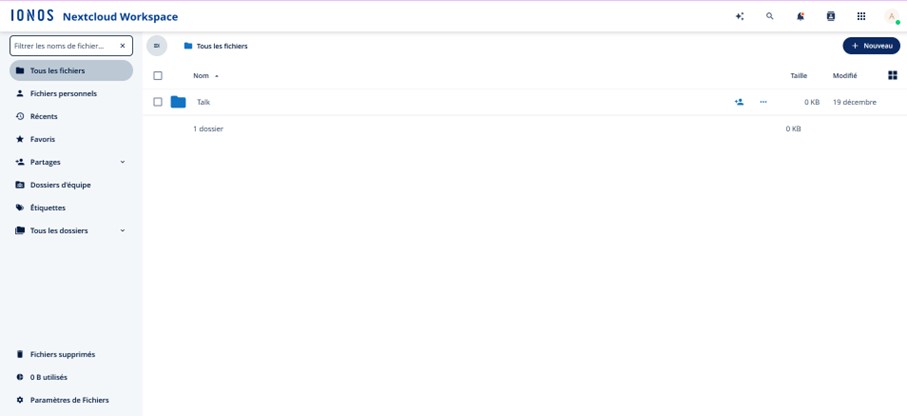
Task: Toggle the select all files checkbox
Action: pyautogui.click(x=158, y=76)
